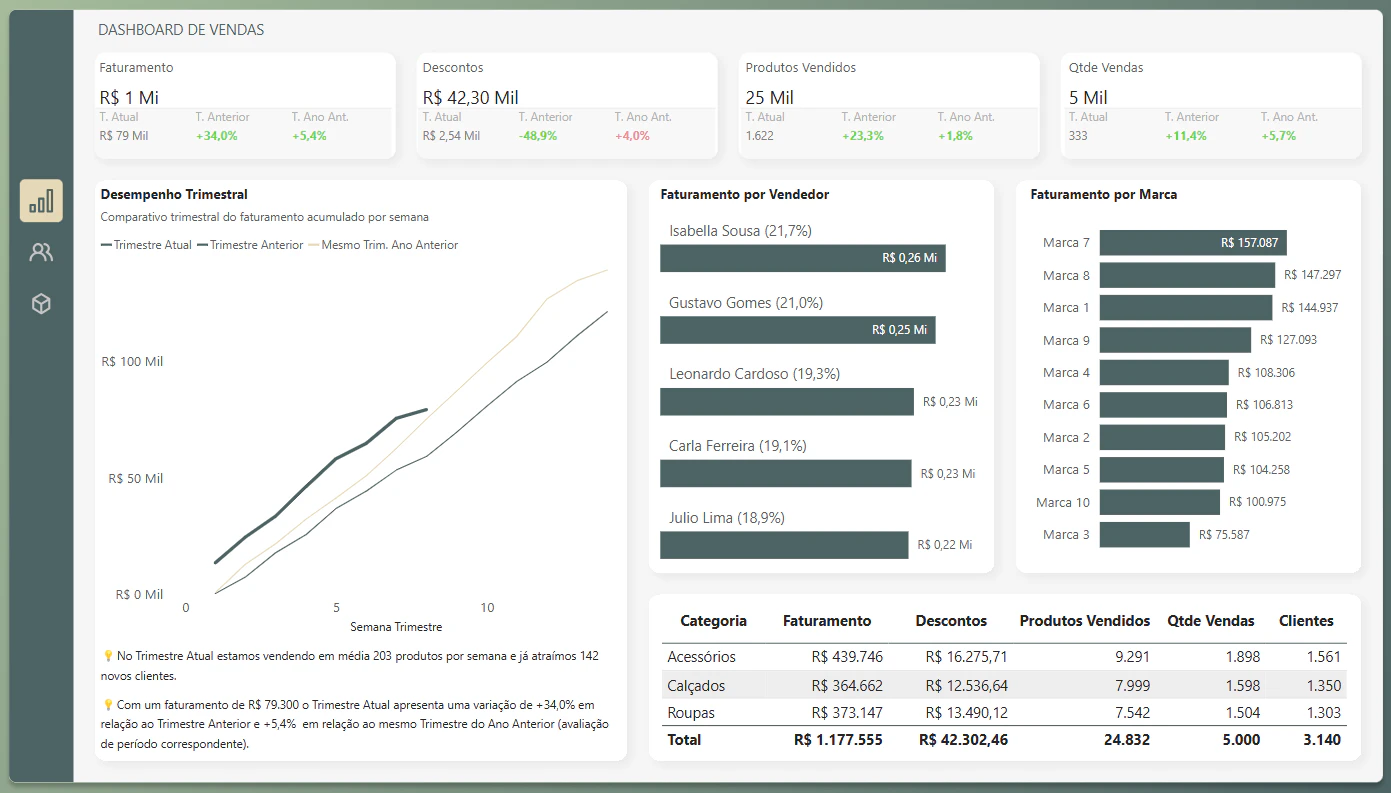Click Mesmo Trim. Ano Anterior legend entry
The image size is (1391, 793).
pyautogui.click(x=383, y=245)
